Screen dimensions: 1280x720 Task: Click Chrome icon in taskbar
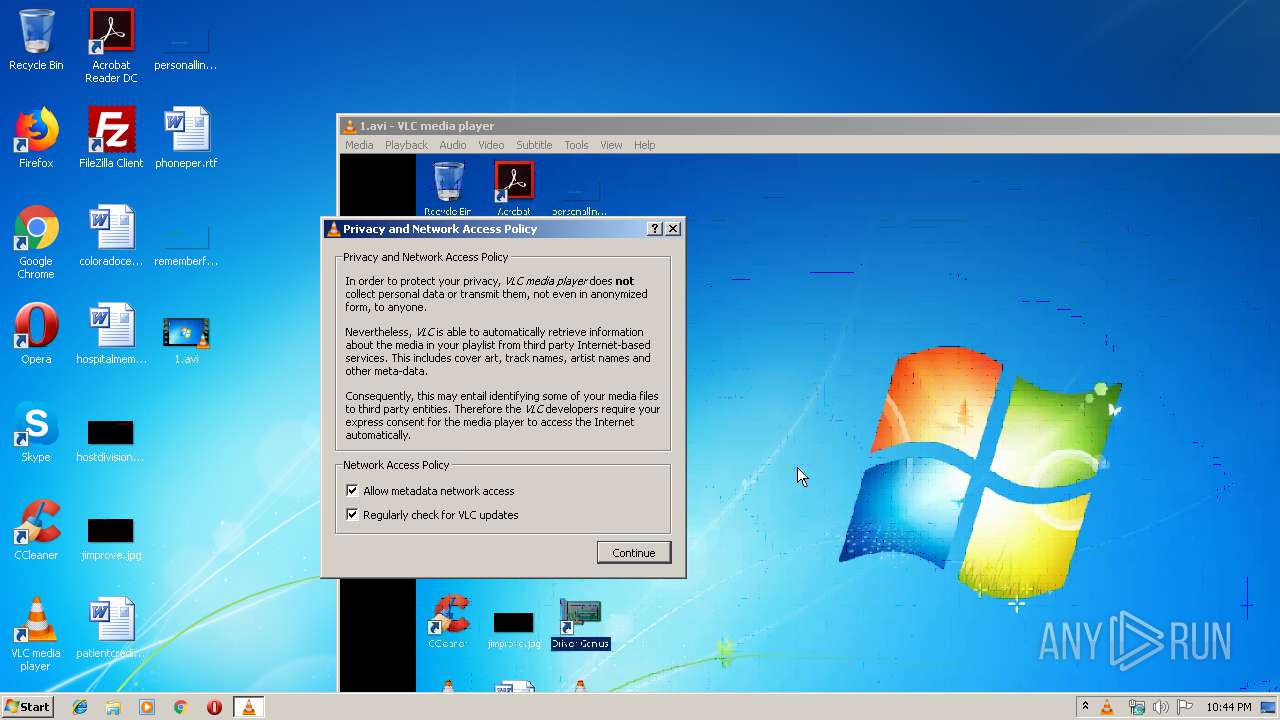(180, 707)
